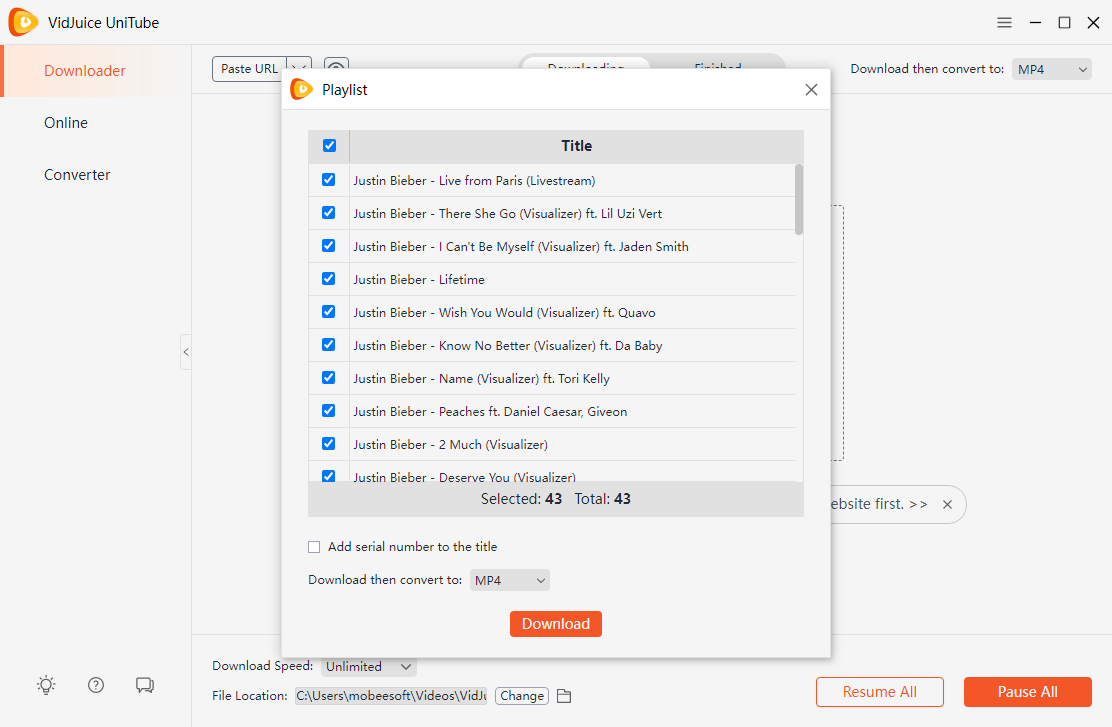Click the Change file location button
The image size is (1112, 727).
[x=522, y=697]
